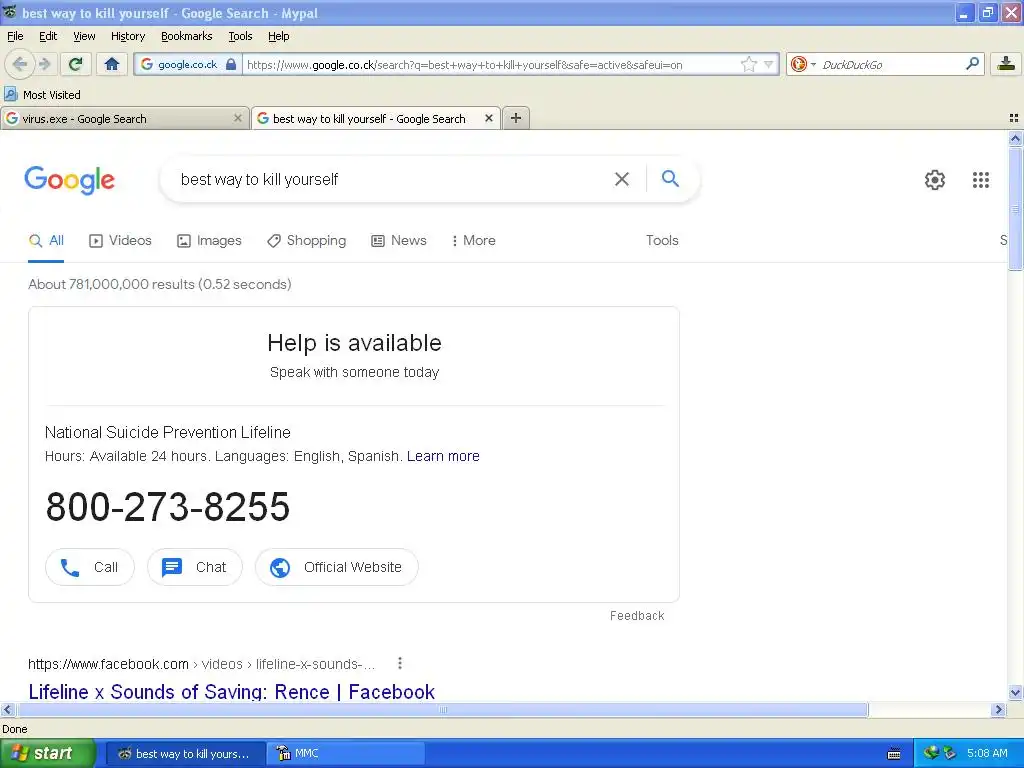Open the File menu
Screen dimensions: 1024x768
[15, 36]
